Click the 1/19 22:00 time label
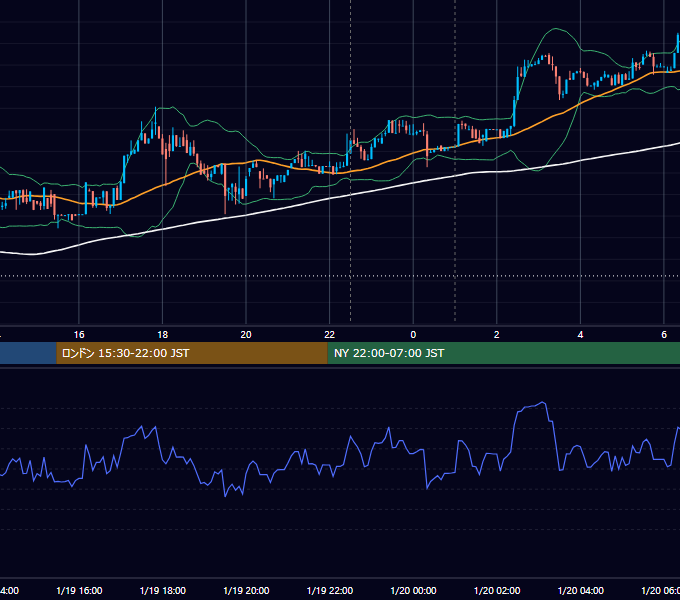The height and width of the screenshot is (600, 680). (330, 590)
